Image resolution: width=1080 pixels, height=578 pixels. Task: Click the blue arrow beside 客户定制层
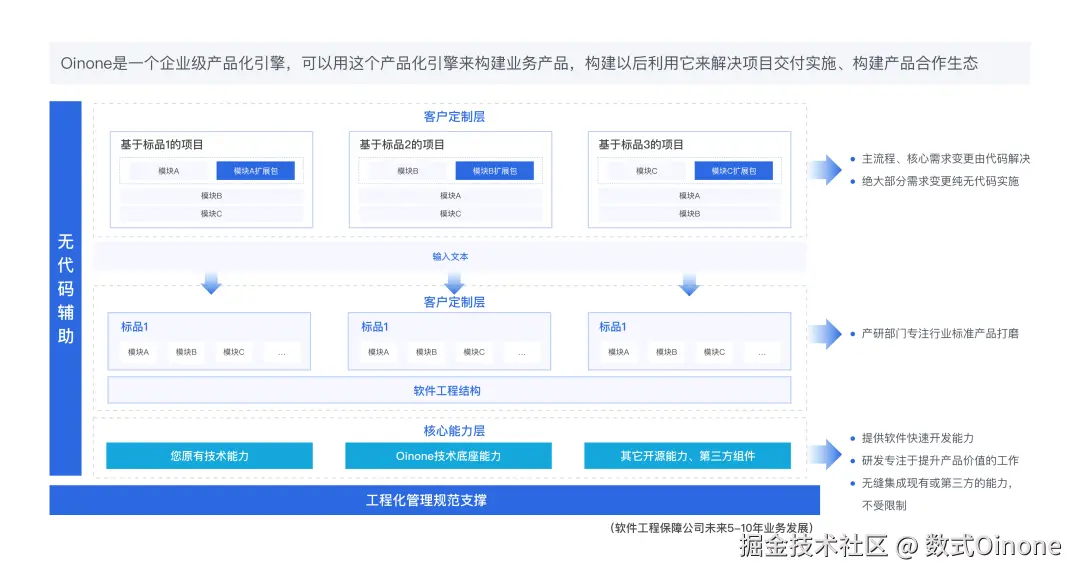pyautogui.click(x=828, y=167)
